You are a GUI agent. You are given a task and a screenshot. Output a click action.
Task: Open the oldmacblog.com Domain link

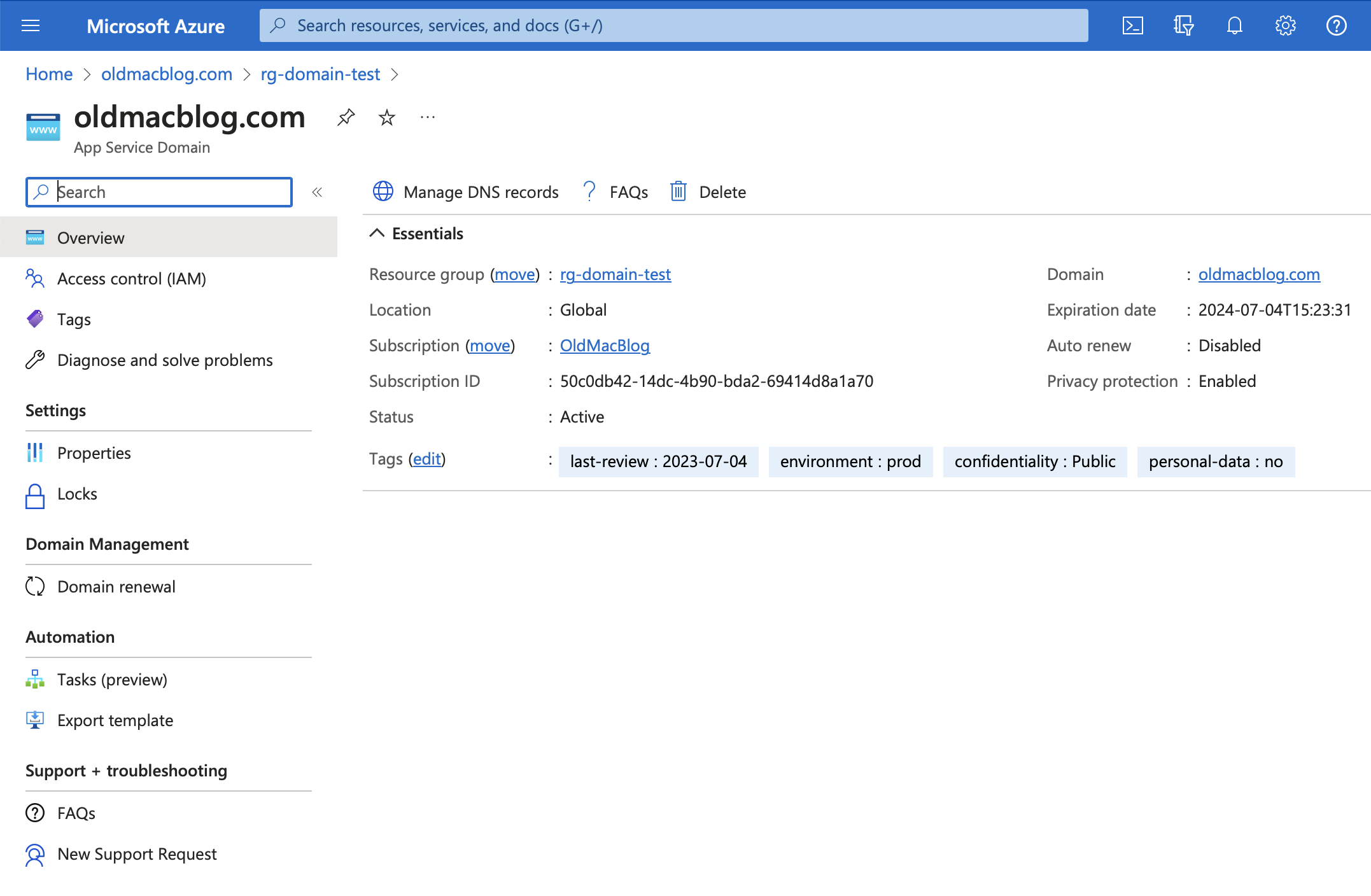coord(1259,274)
